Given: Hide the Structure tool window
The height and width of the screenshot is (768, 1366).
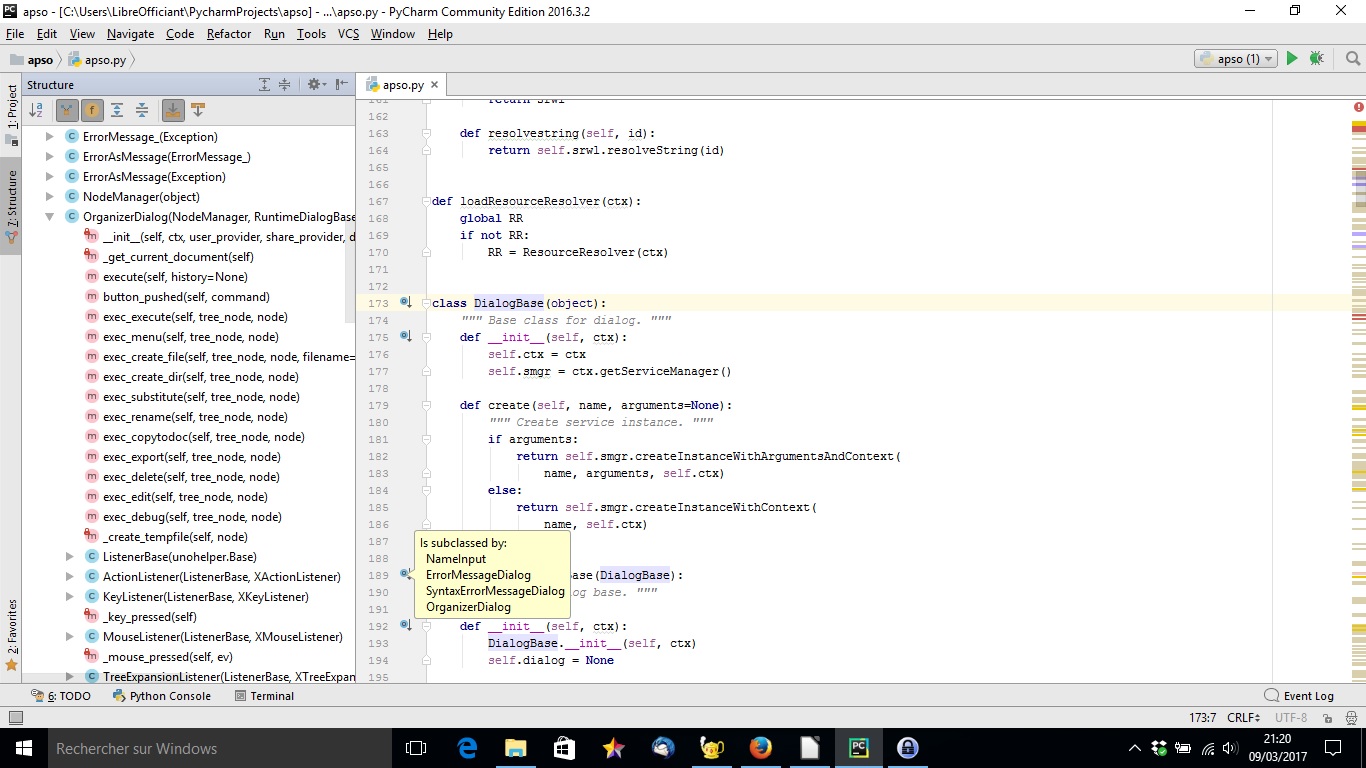Looking at the screenshot, I should pyautogui.click(x=342, y=85).
